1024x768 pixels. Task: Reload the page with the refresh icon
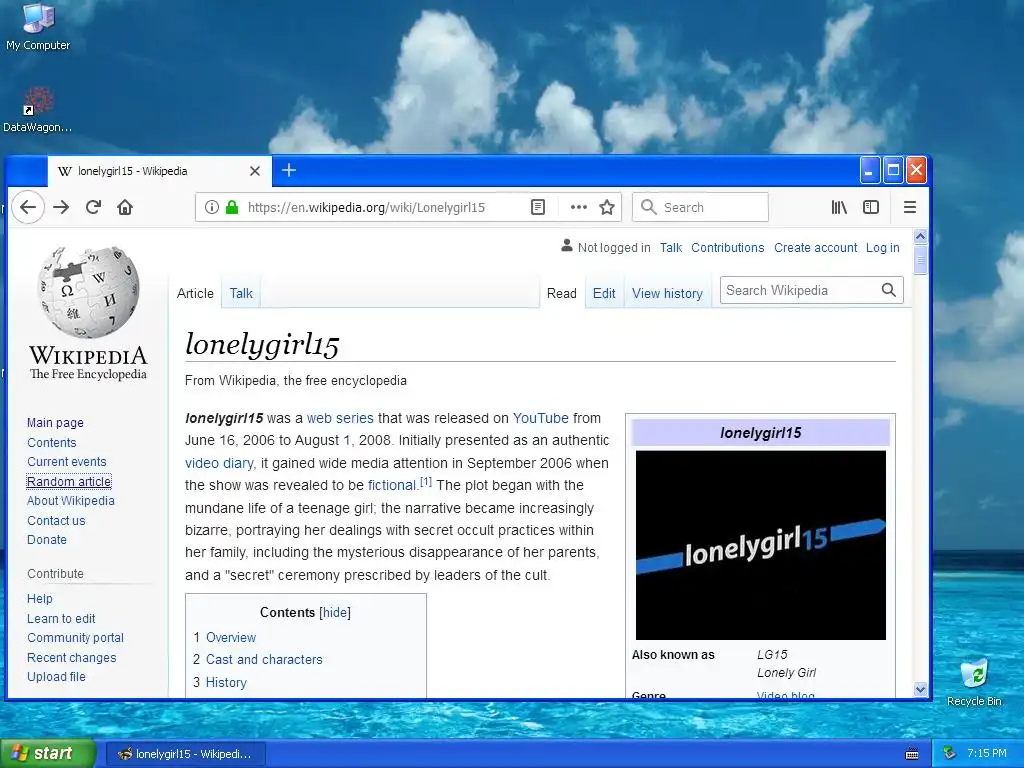pos(93,208)
